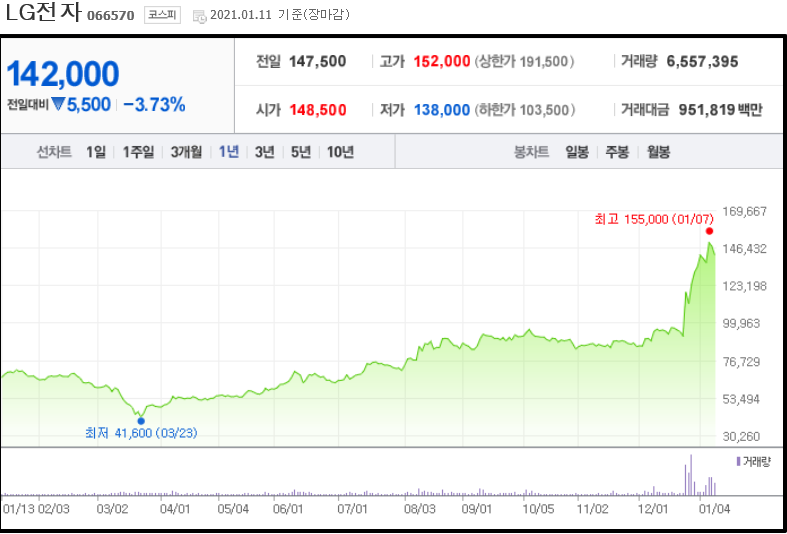
Task: Click the 전일 value 147,500
Action: (317, 62)
